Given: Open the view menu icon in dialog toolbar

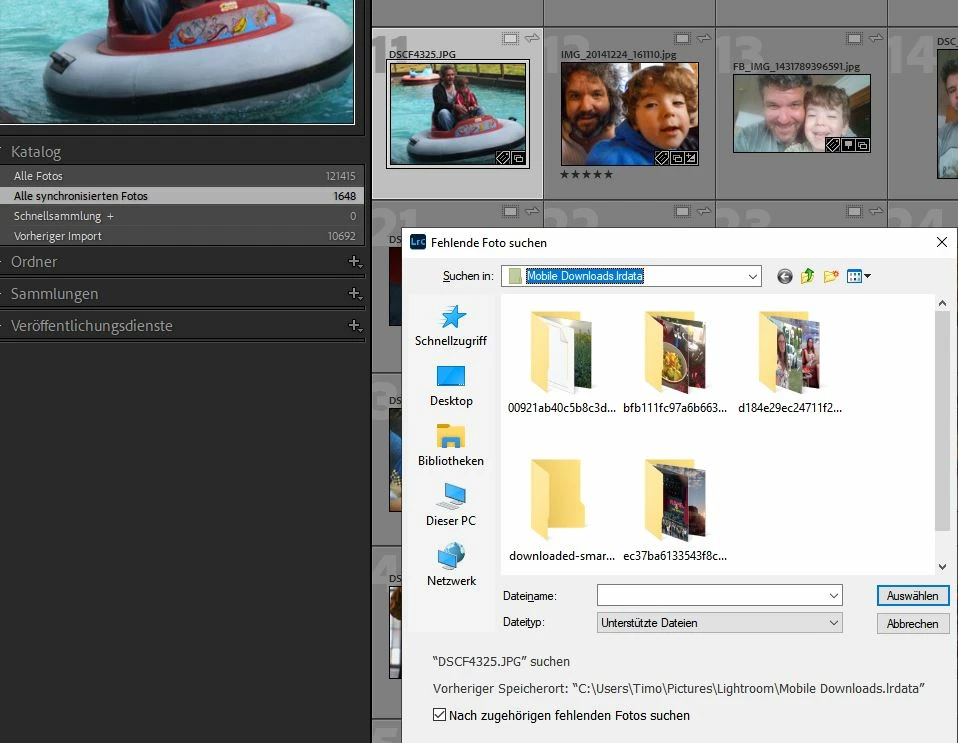Looking at the screenshot, I should click(x=858, y=276).
